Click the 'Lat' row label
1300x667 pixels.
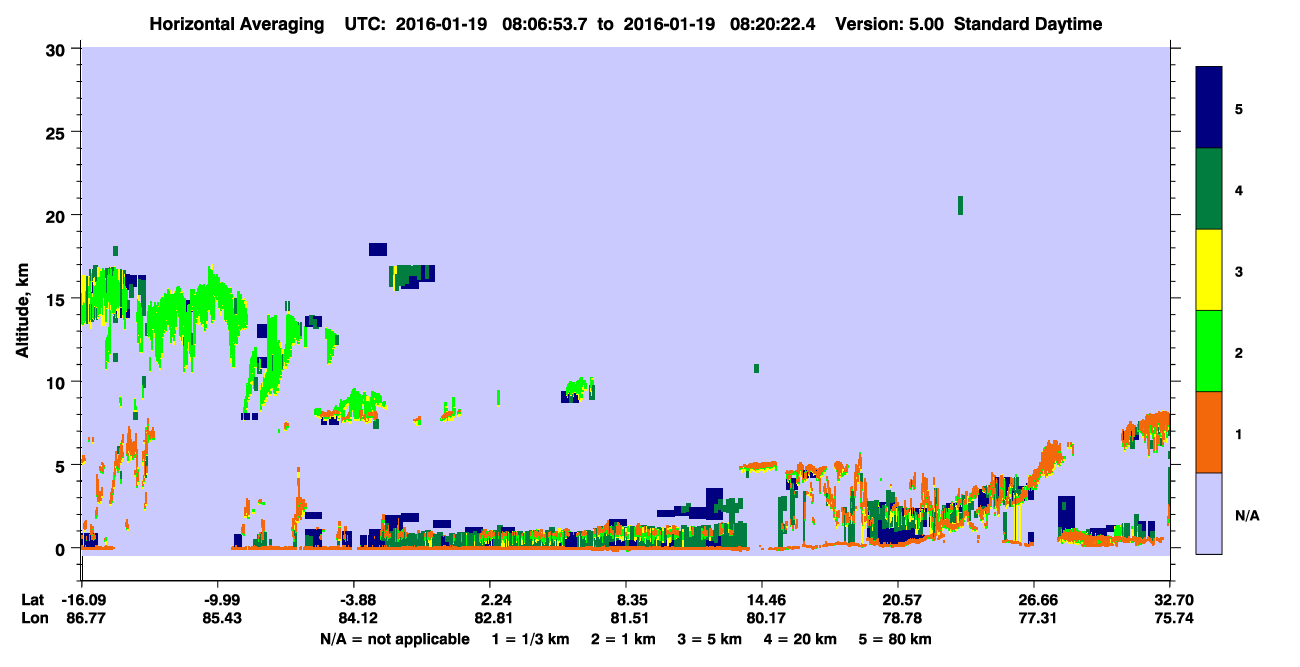(x=33, y=600)
